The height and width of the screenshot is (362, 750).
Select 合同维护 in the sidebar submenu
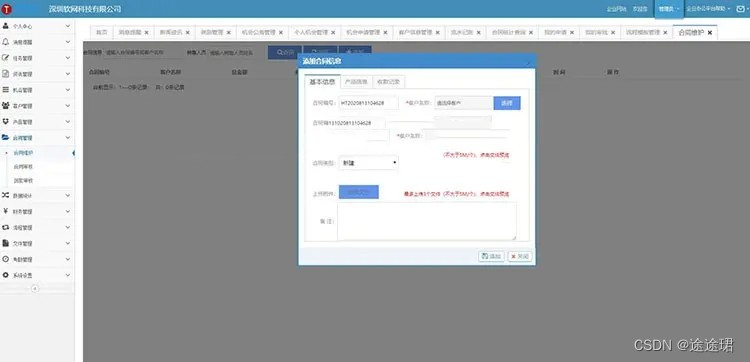tap(23, 153)
